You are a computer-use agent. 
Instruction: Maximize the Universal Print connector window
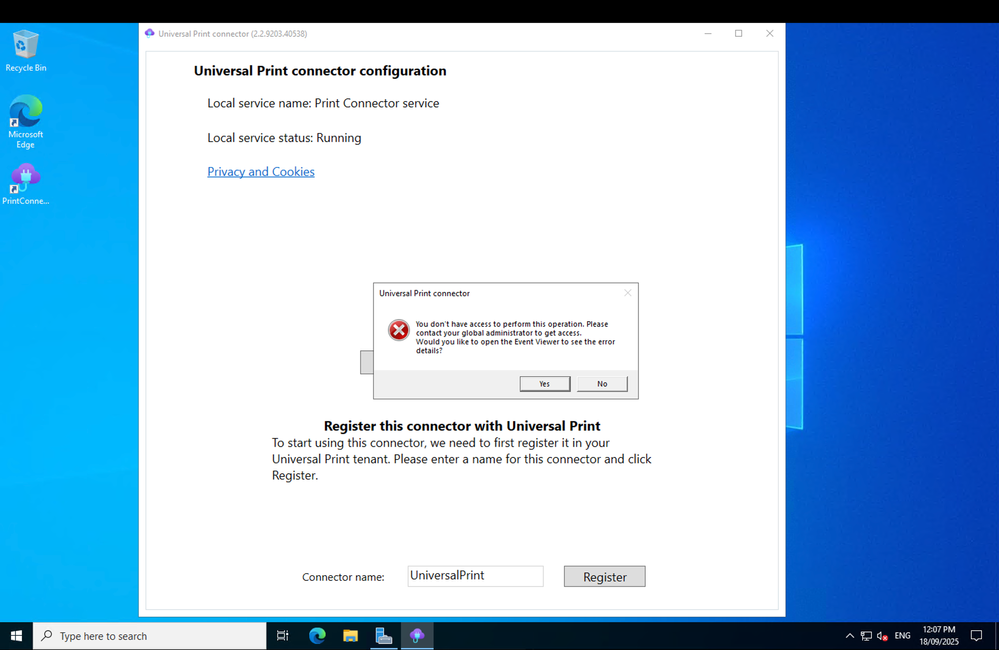(x=738, y=34)
